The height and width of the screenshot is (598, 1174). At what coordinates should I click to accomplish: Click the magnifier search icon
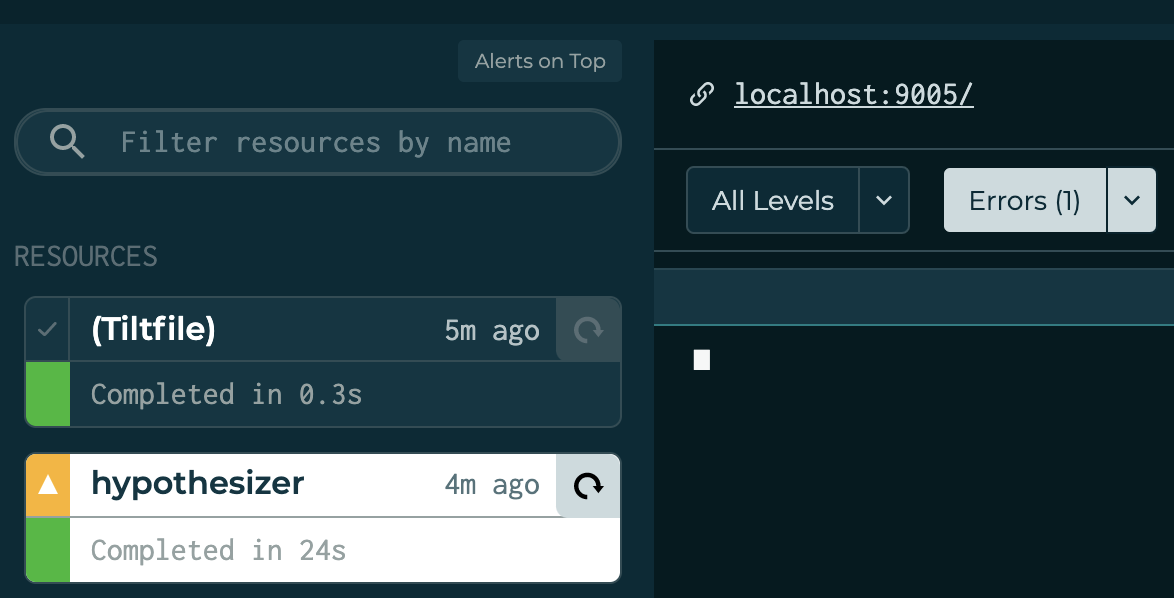pos(67,141)
